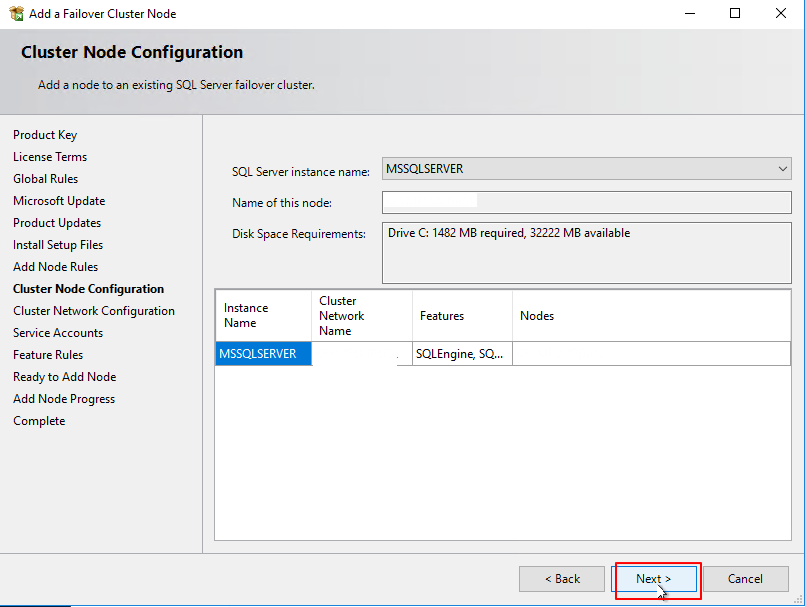Image resolution: width=805 pixels, height=607 pixels.
Task: Select License Terms step in sidebar
Action: [x=50, y=157]
